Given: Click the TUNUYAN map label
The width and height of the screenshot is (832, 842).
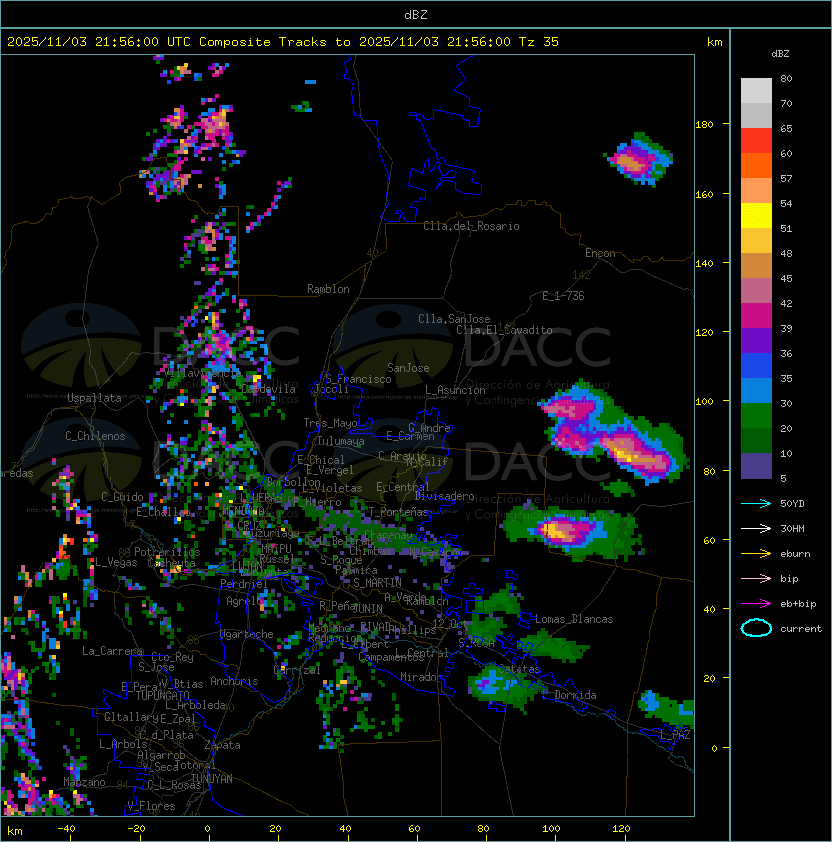Looking at the screenshot, I should [x=212, y=779].
